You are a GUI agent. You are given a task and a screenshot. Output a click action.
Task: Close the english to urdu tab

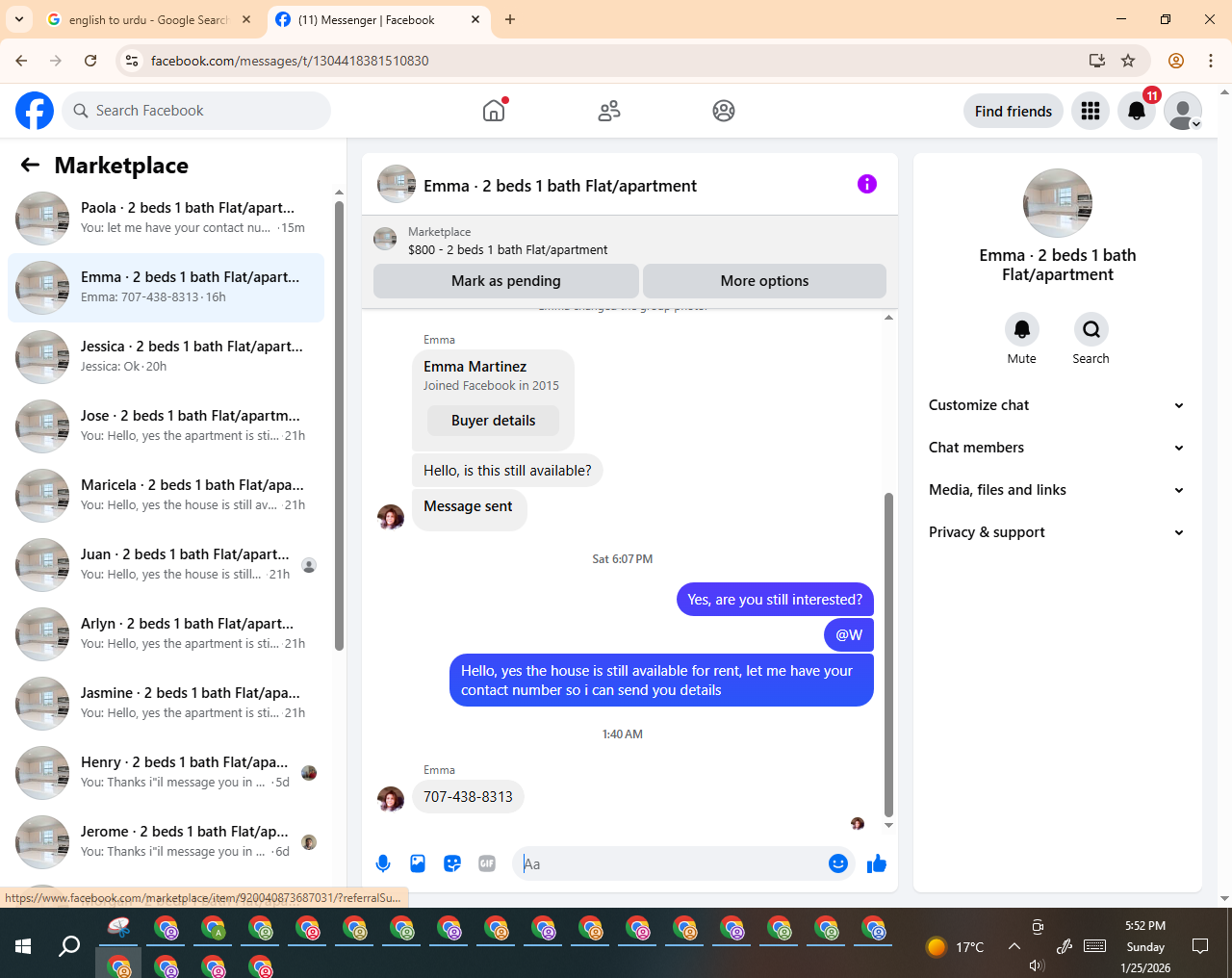pos(247,19)
